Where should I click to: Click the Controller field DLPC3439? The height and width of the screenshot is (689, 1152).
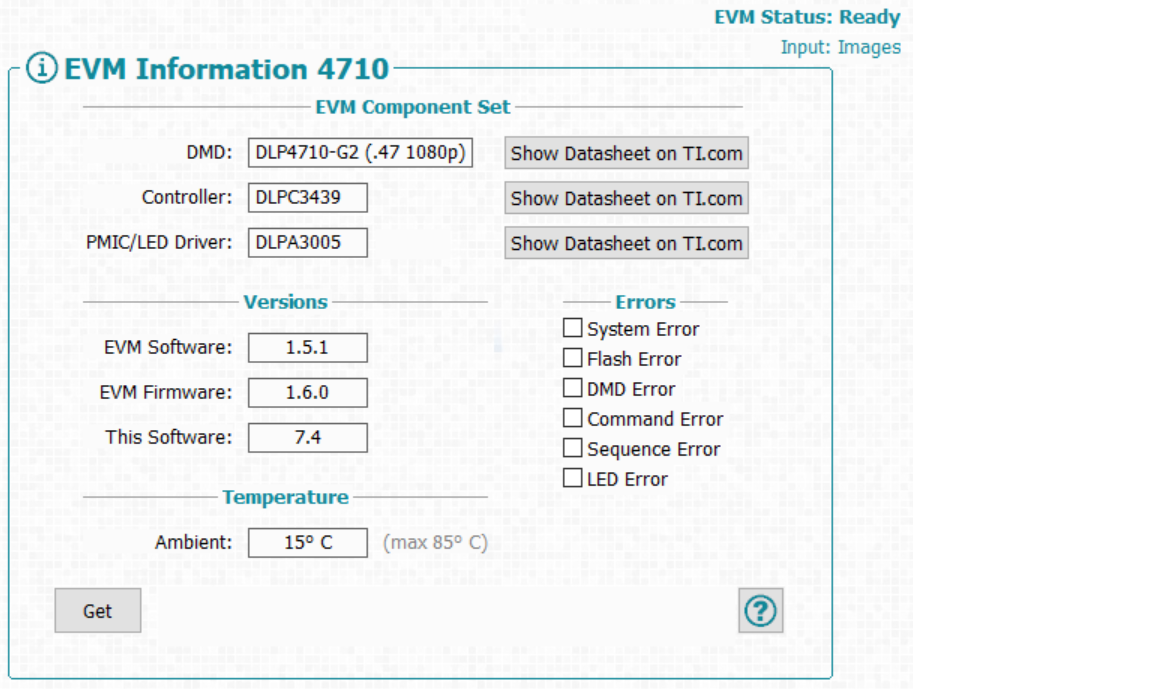coord(308,198)
